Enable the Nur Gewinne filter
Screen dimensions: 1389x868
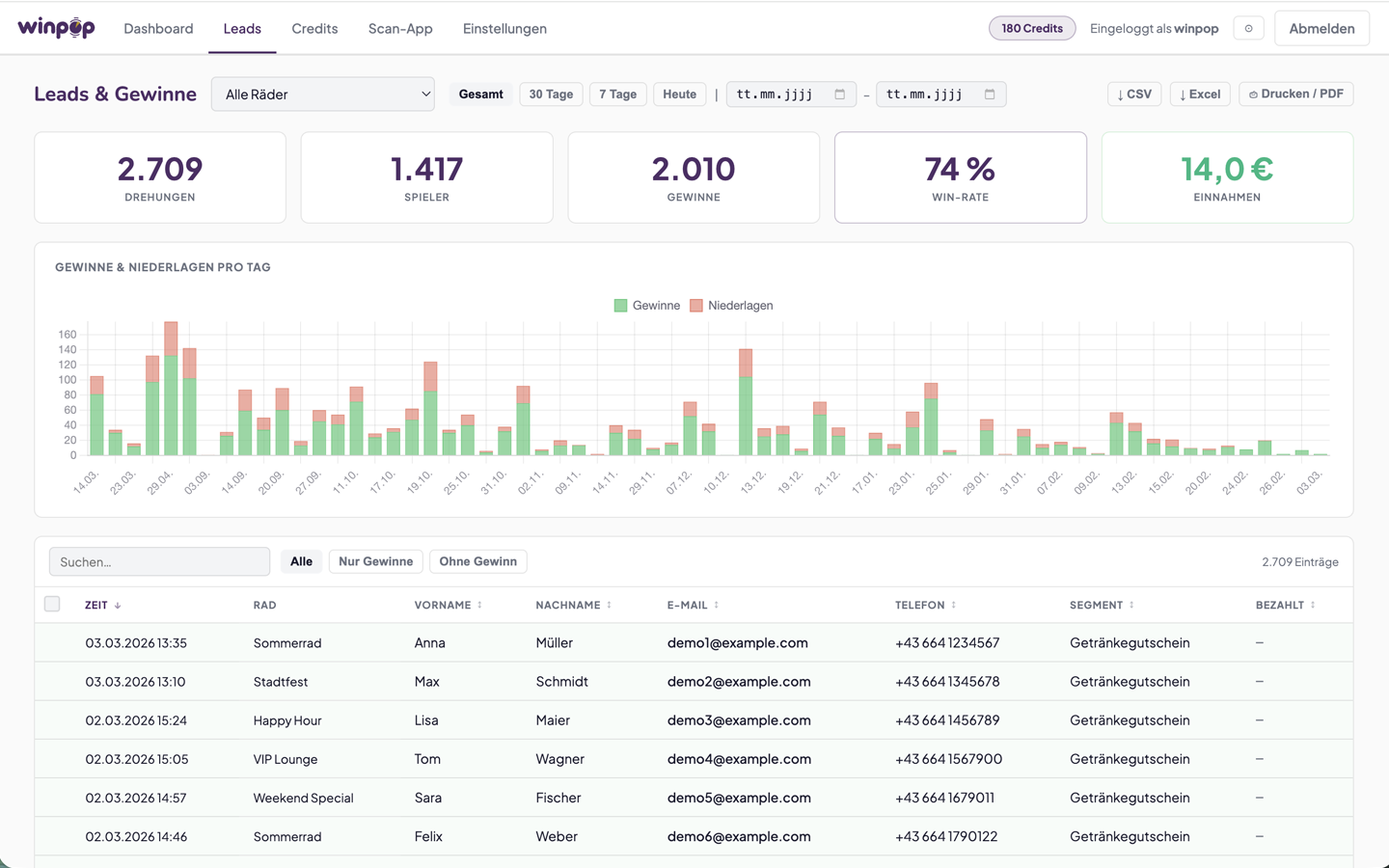pyautogui.click(x=375, y=560)
